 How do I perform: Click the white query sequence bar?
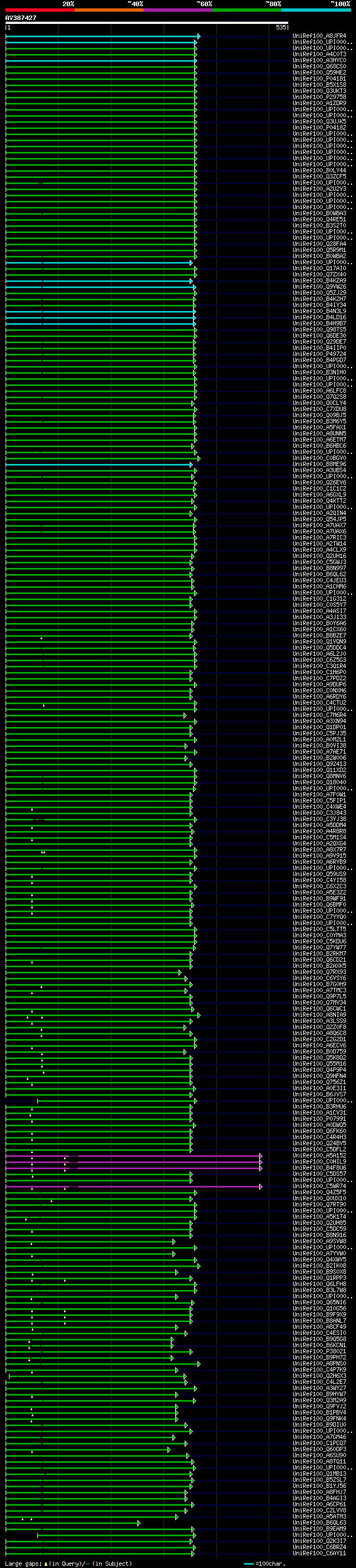click(x=147, y=23)
